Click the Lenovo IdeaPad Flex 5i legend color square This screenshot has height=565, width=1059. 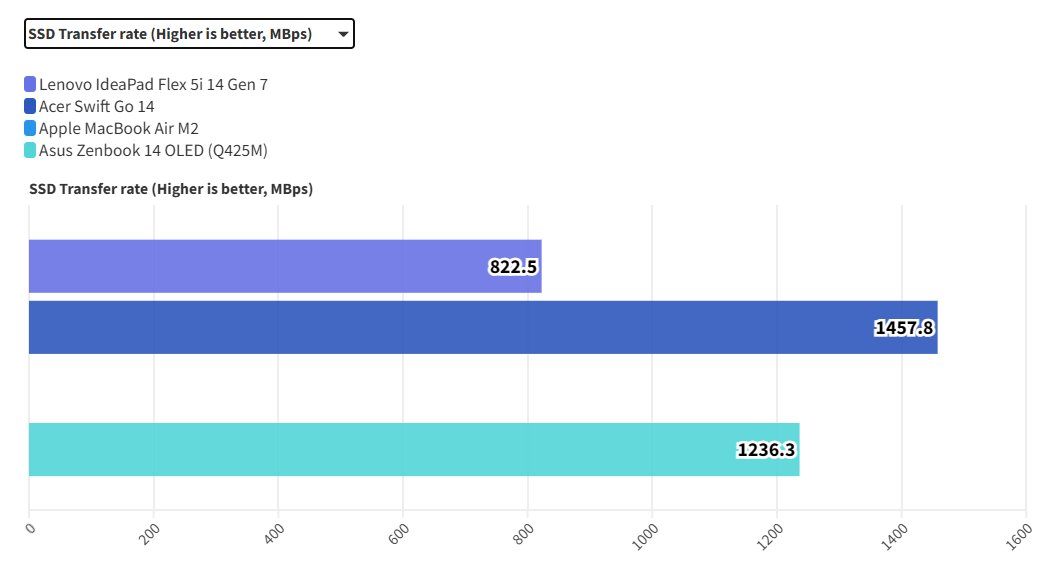tap(30, 85)
